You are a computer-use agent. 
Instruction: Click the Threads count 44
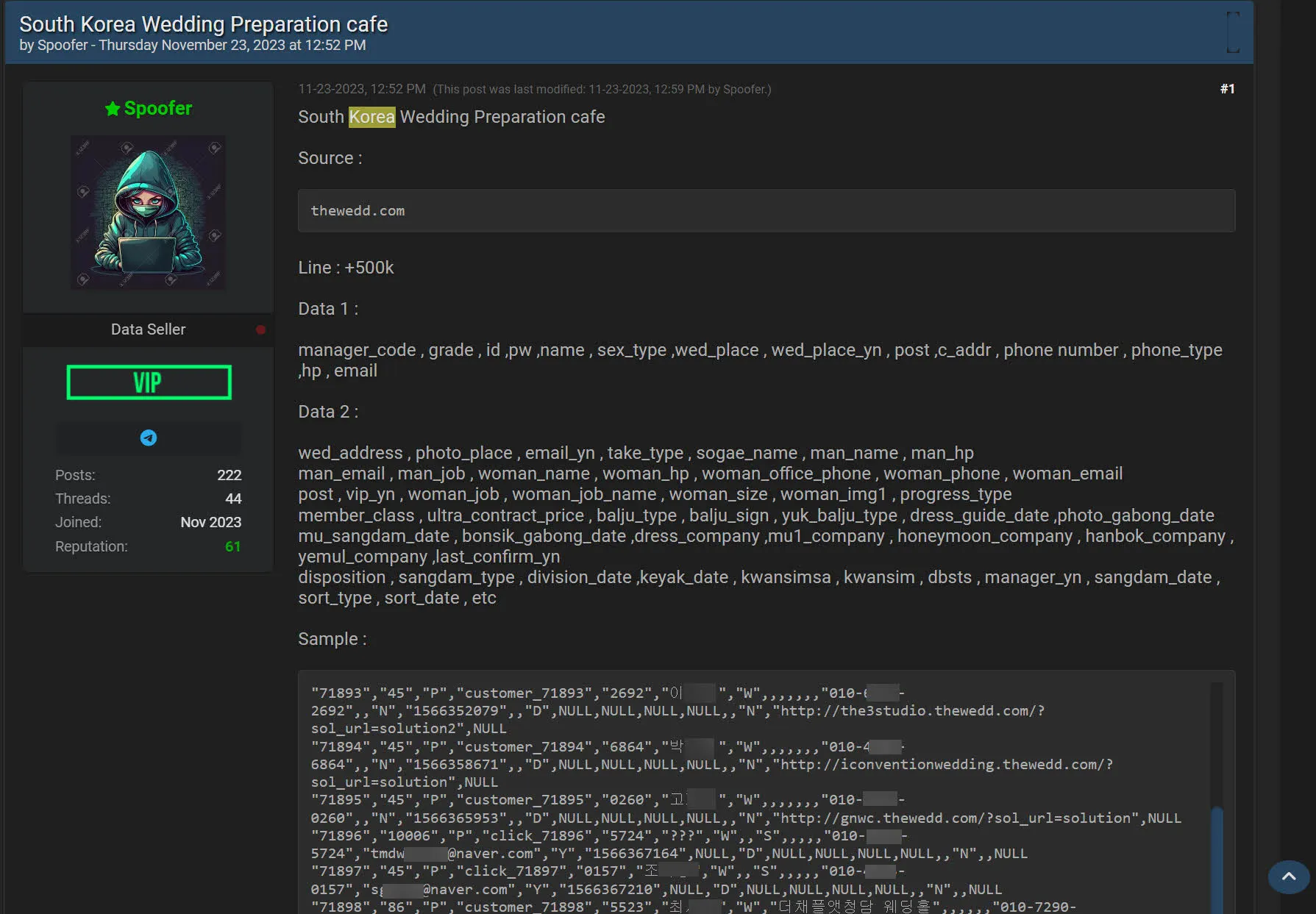[x=233, y=499]
